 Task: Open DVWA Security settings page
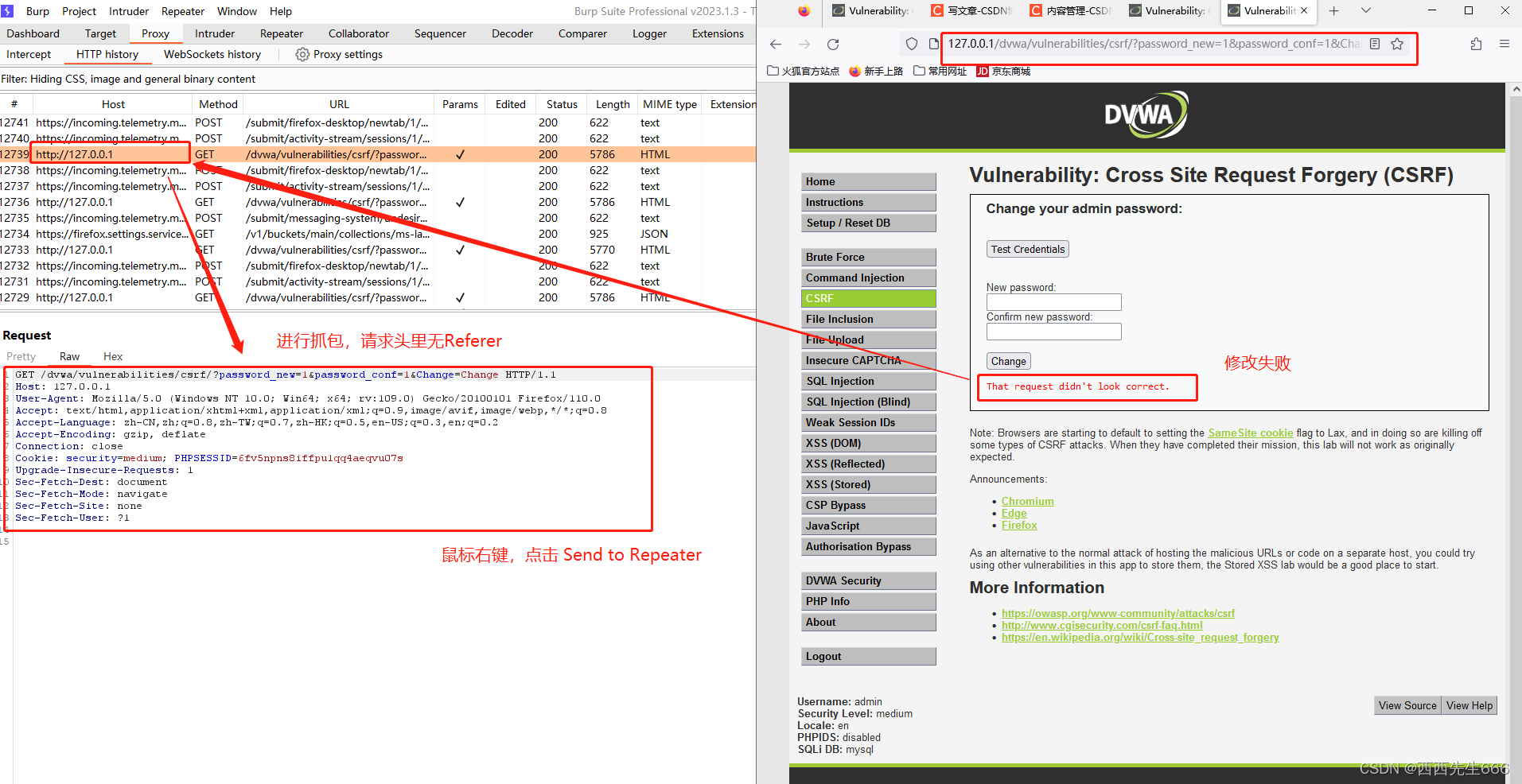point(868,580)
